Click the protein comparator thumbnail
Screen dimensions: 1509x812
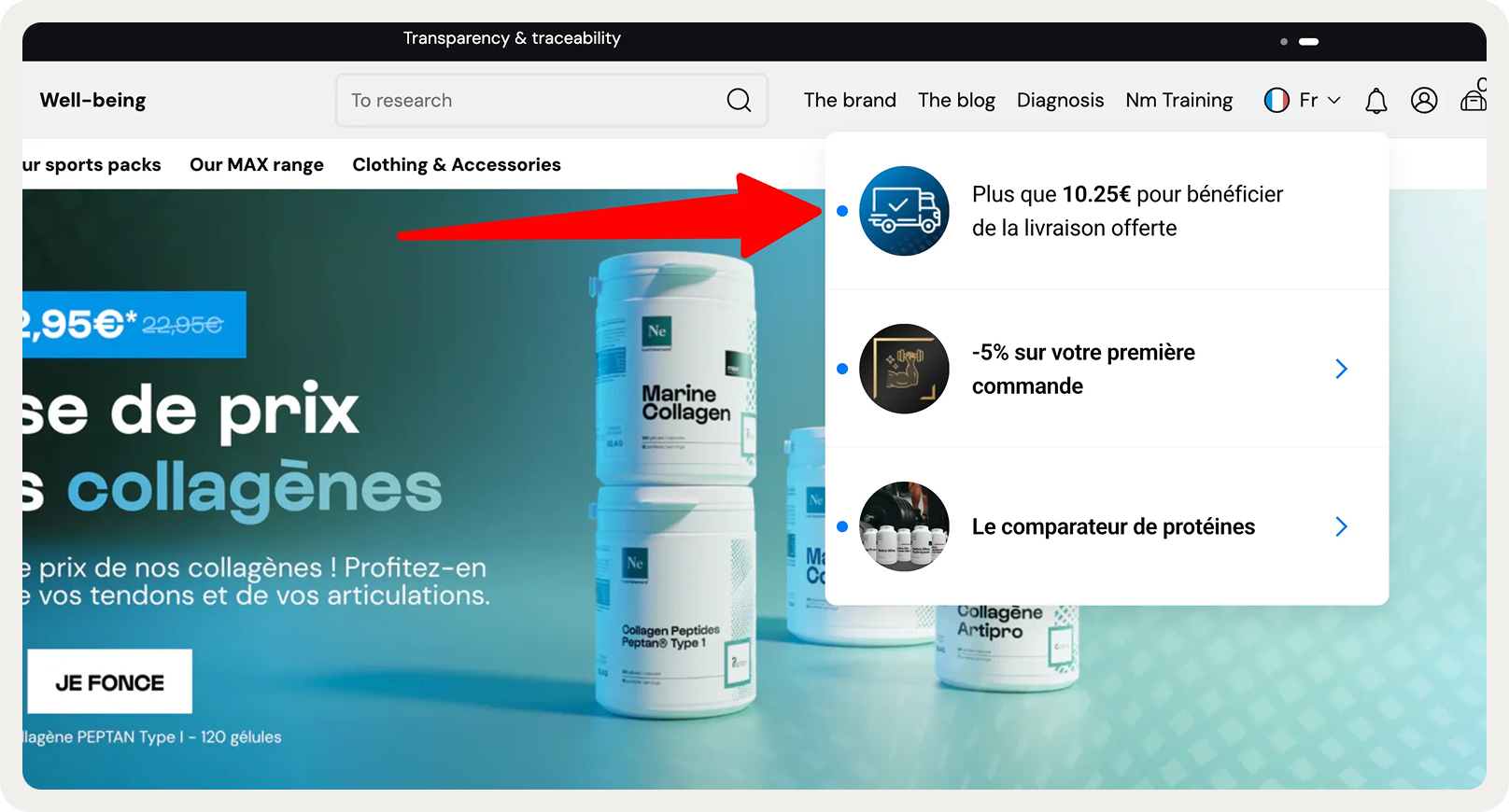[x=904, y=526]
